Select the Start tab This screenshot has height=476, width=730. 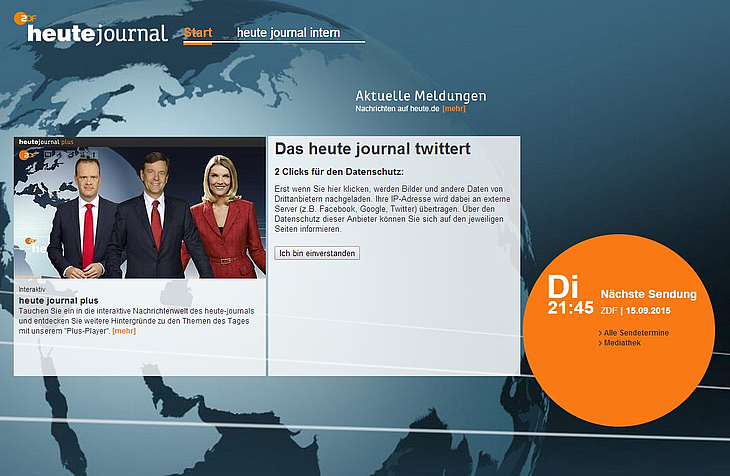coord(198,33)
